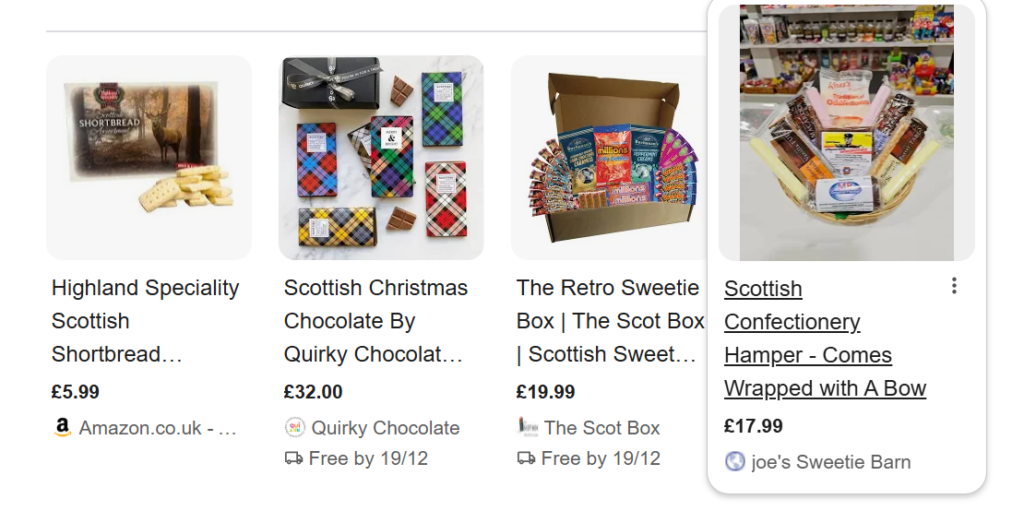Open The Retro Sweetie Box product image
Image resolution: width=1024 pixels, height=511 pixels.
pyautogui.click(x=613, y=158)
